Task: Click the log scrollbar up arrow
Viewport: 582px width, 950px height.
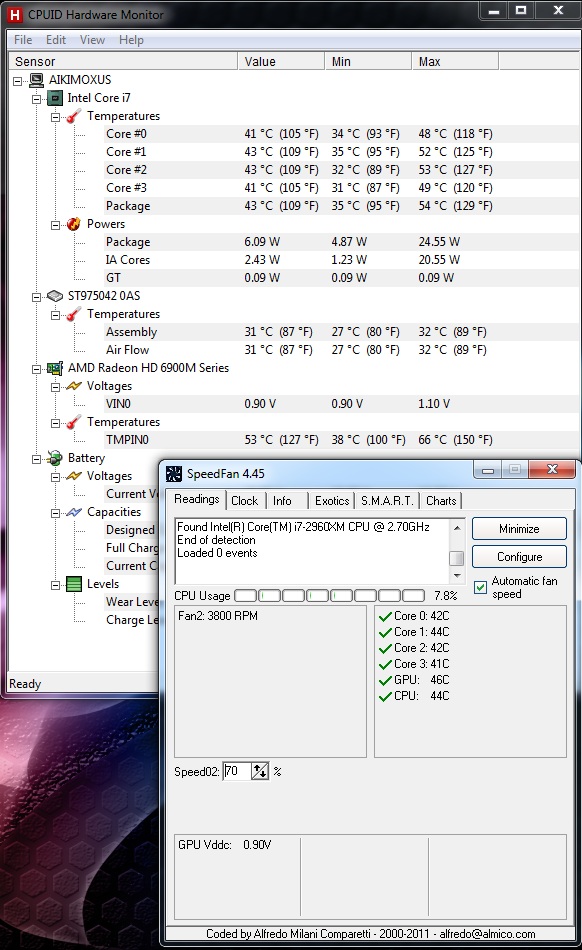Action: coord(457,528)
